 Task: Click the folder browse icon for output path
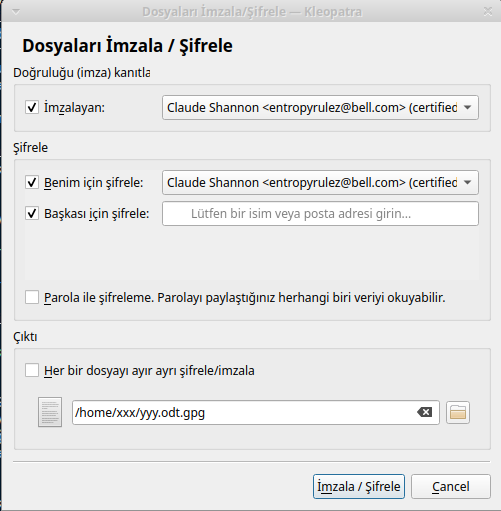click(x=458, y=412)
